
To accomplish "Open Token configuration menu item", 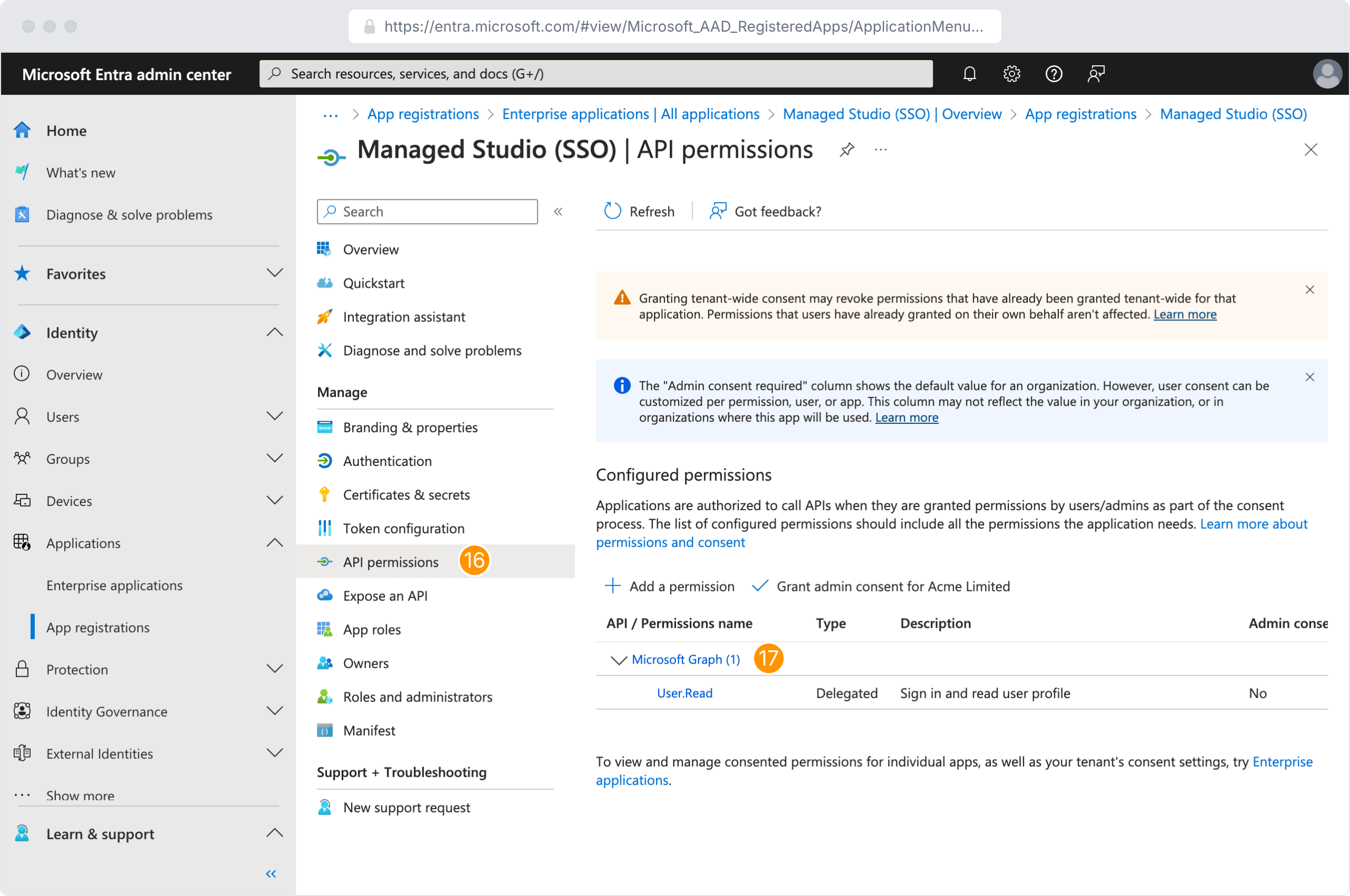I will pyautogui.click(x=403, y=529).
